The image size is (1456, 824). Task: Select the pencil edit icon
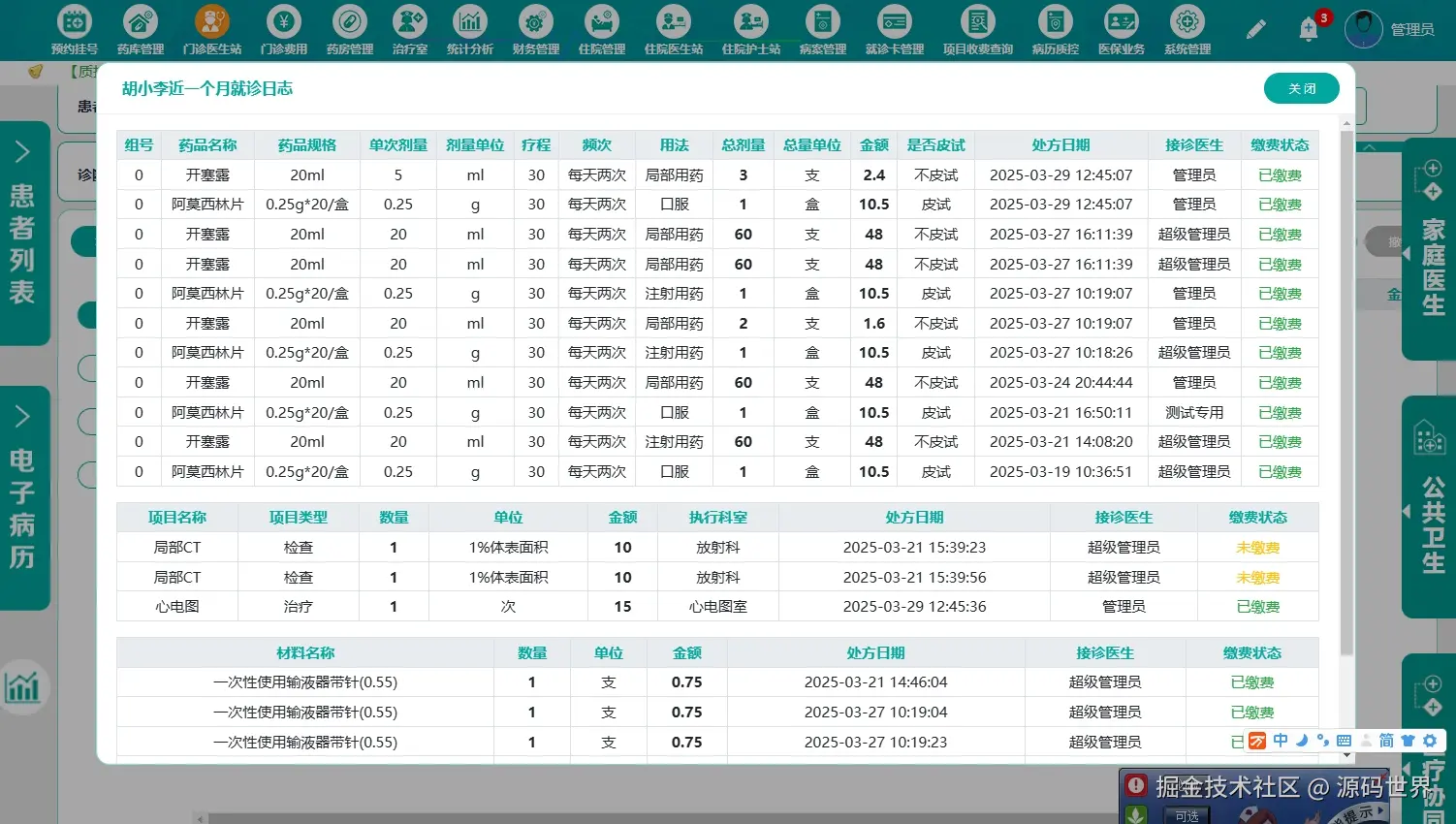pyautogui.click(x=1256, y=28)
